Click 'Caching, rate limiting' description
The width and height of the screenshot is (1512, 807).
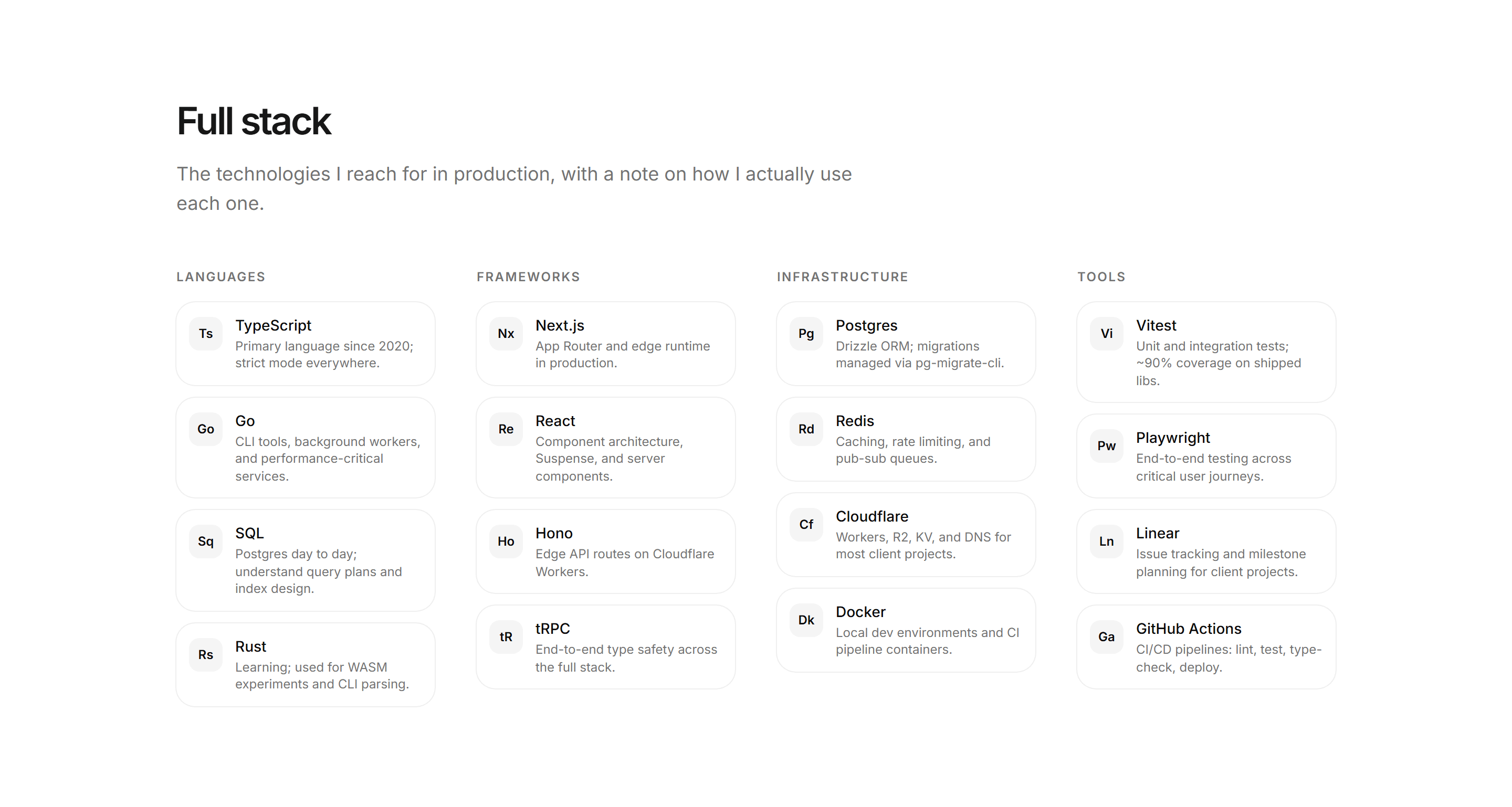coord(913,450)
